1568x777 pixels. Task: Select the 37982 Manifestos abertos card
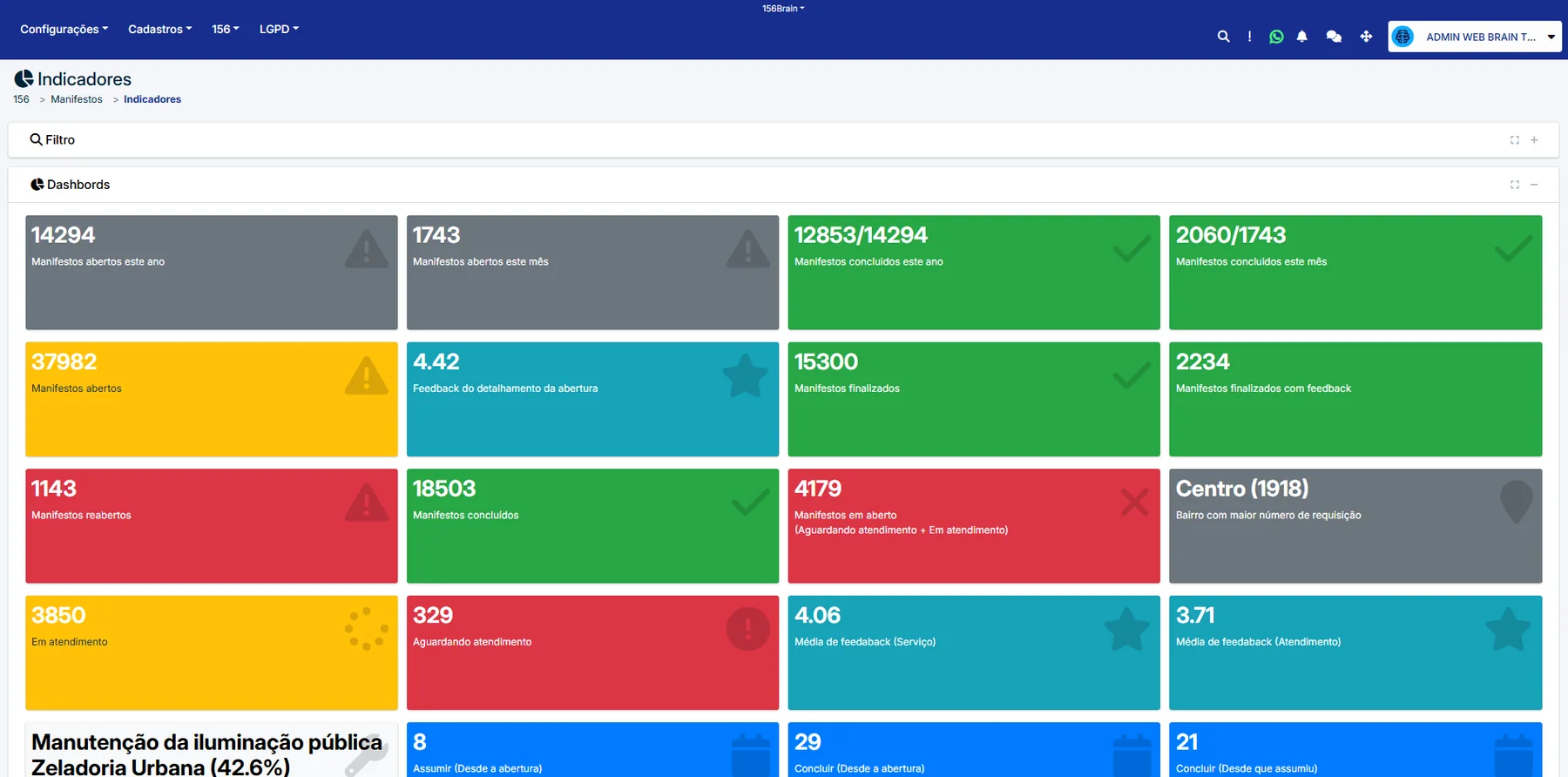pyautogui.click(x=212, y=399)
